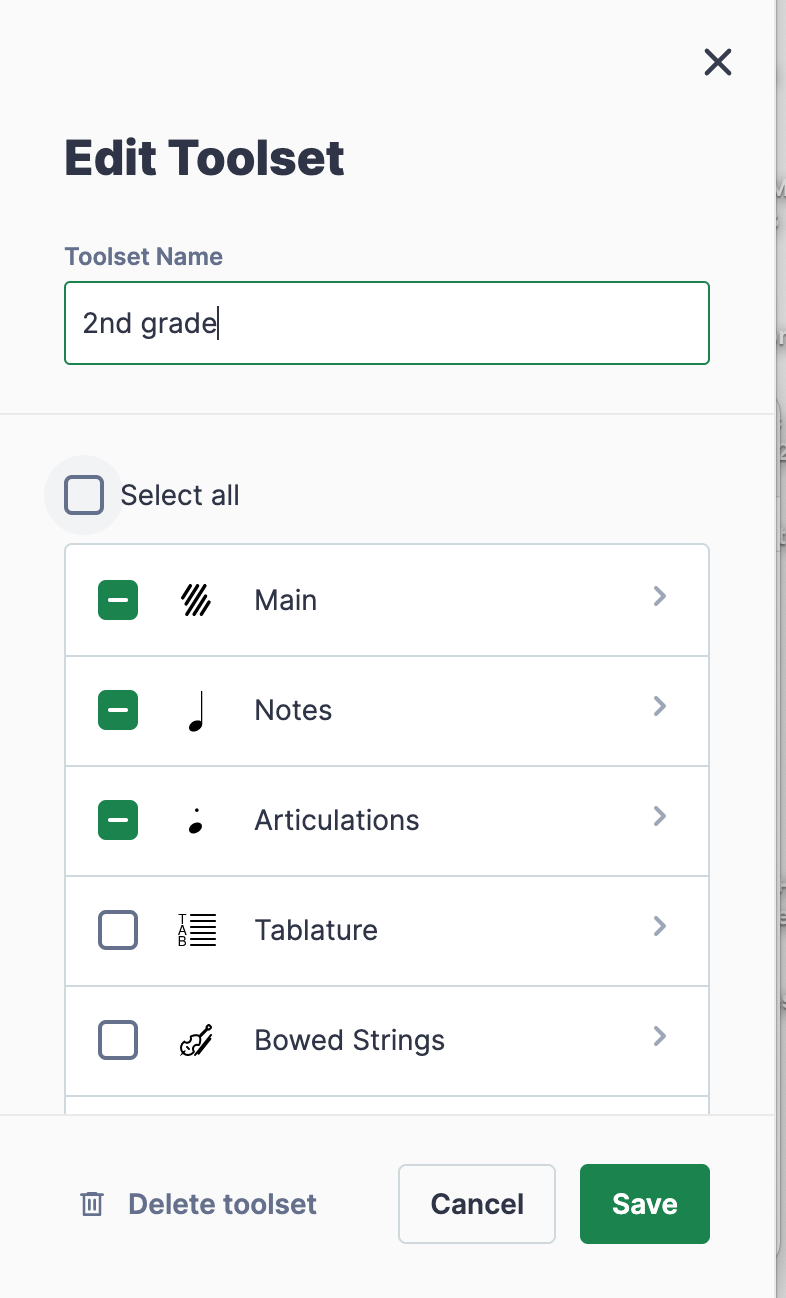Toggle the Notes category checkbox
Image resolution: width=786 pixels, height=1298 pixels.
(x=118, y=710)
